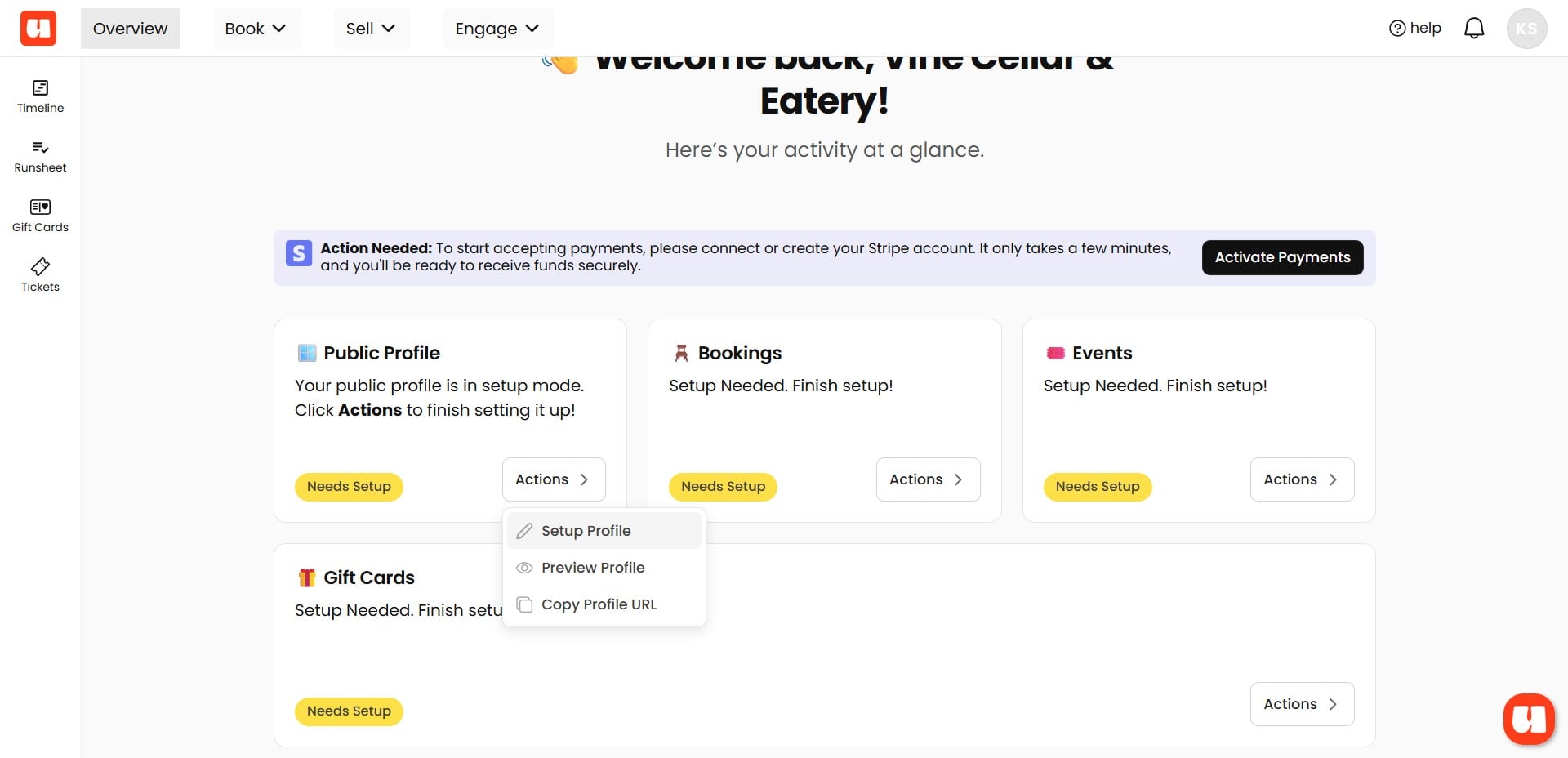Viewport: 1568px width, 758px height.
Task: Click the Gift Cards present icon
Action: coord(307,577)
